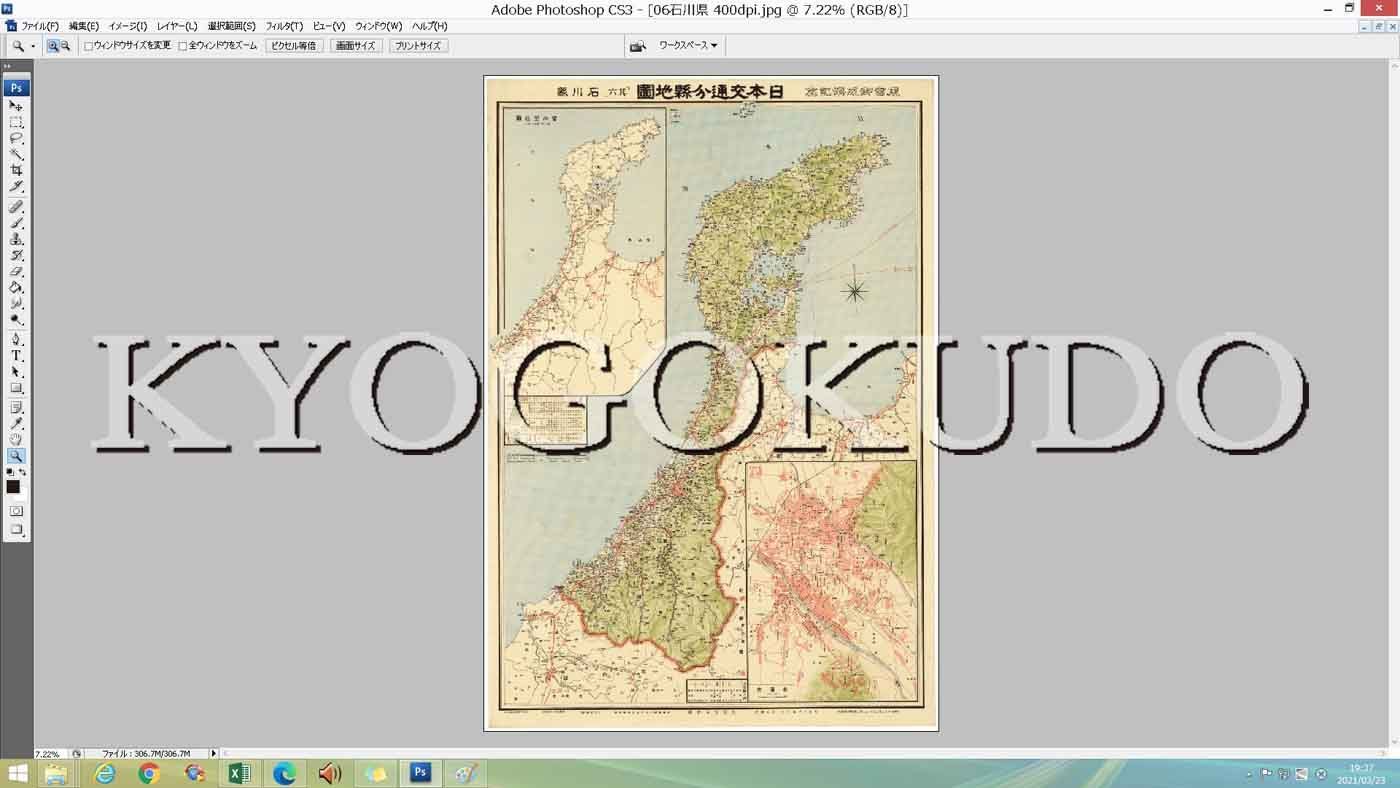Select the Type tool
Image resolution: width=1400 pixels, height=788 pixels.
16,355
